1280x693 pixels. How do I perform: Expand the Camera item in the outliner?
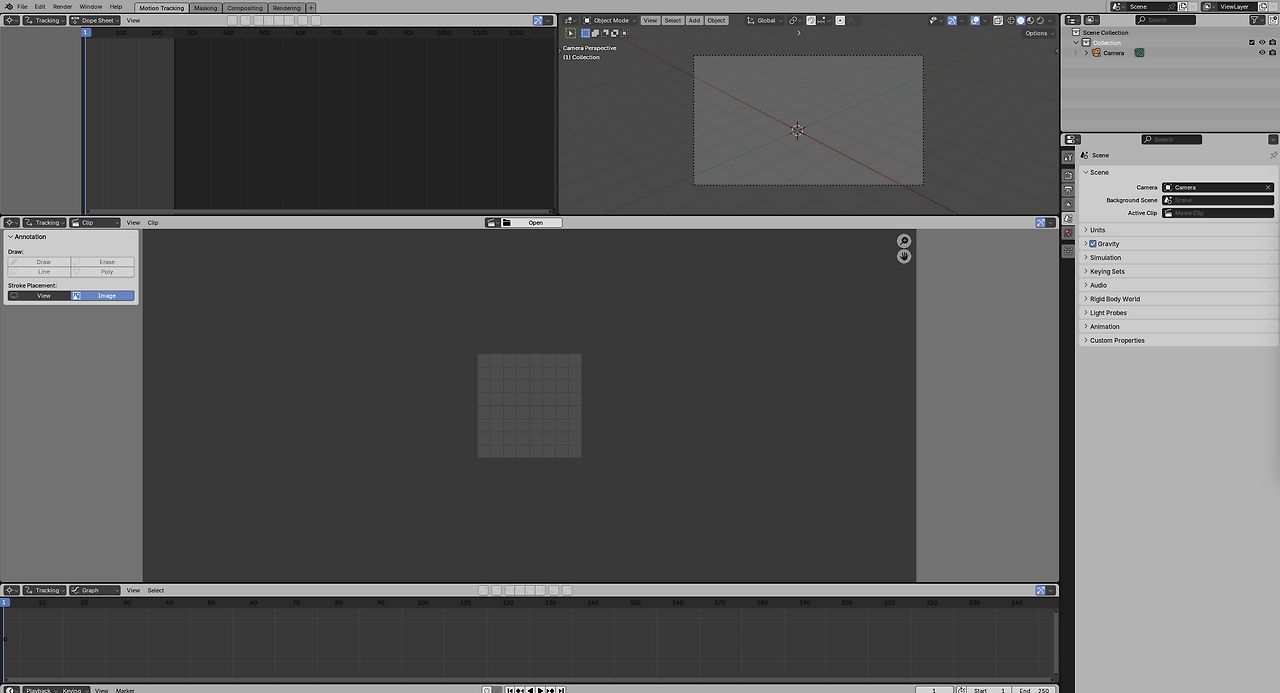point(1086,53)
